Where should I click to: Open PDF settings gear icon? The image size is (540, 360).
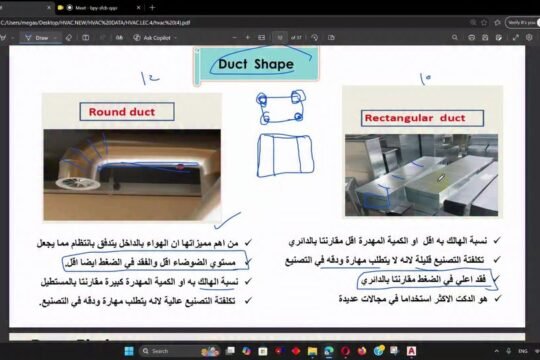[529, 38]
